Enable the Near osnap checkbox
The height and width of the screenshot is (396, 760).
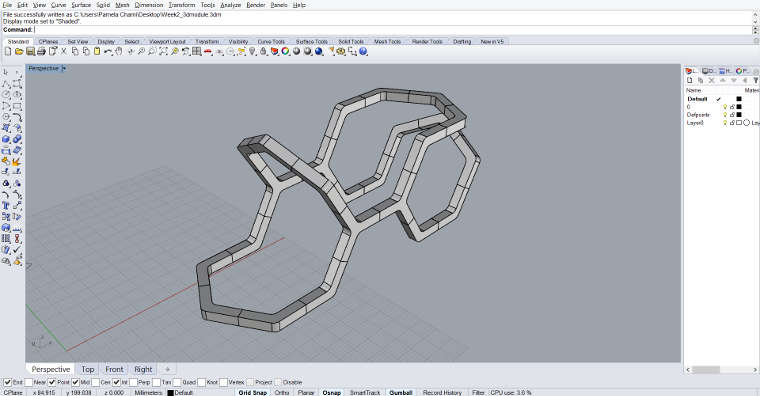point(28,382)
